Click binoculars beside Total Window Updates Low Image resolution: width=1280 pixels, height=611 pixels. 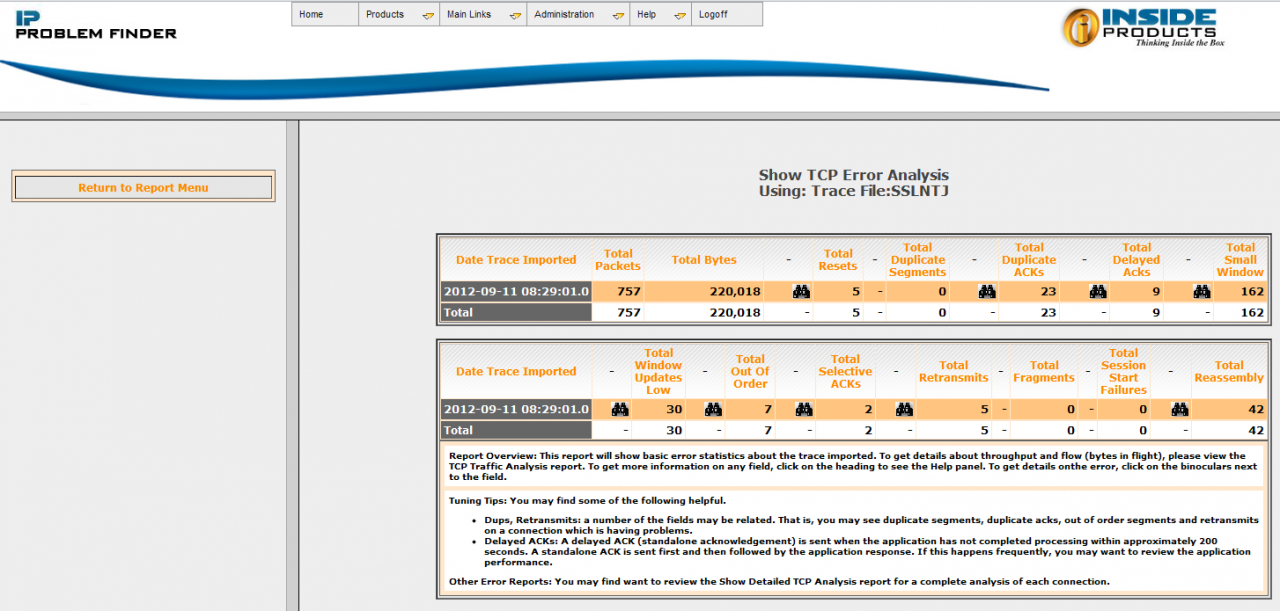coord(620,410)
